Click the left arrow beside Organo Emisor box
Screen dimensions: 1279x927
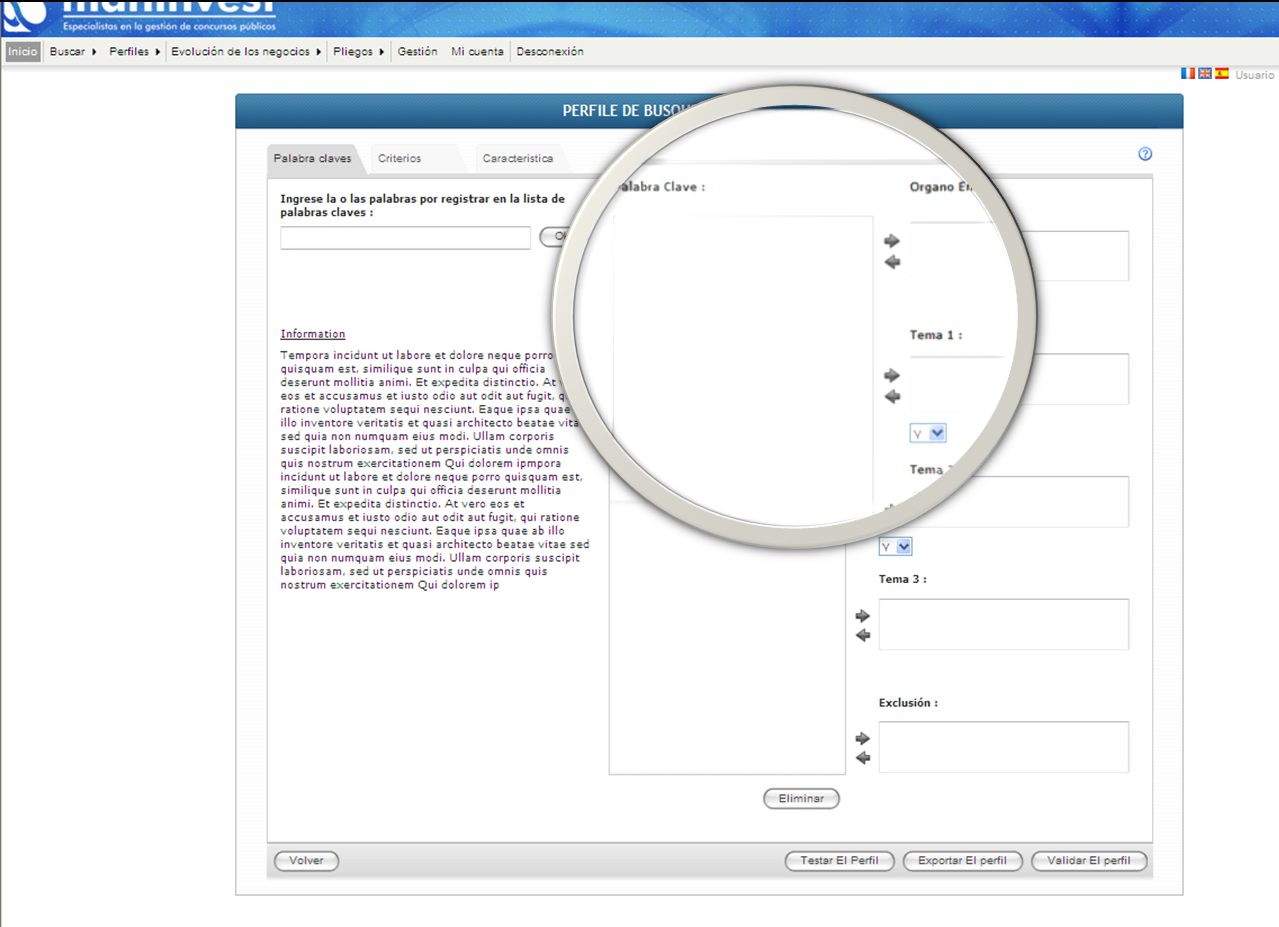892,262
